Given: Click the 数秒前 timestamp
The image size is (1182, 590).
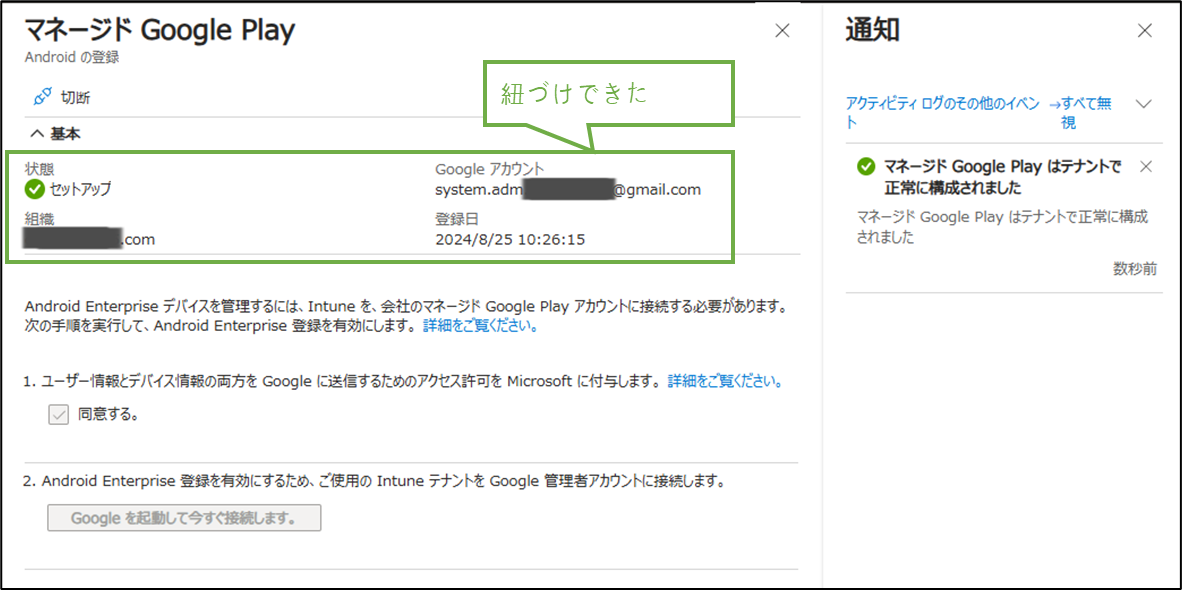Looking at the screenshot, I should [1135, 269].
